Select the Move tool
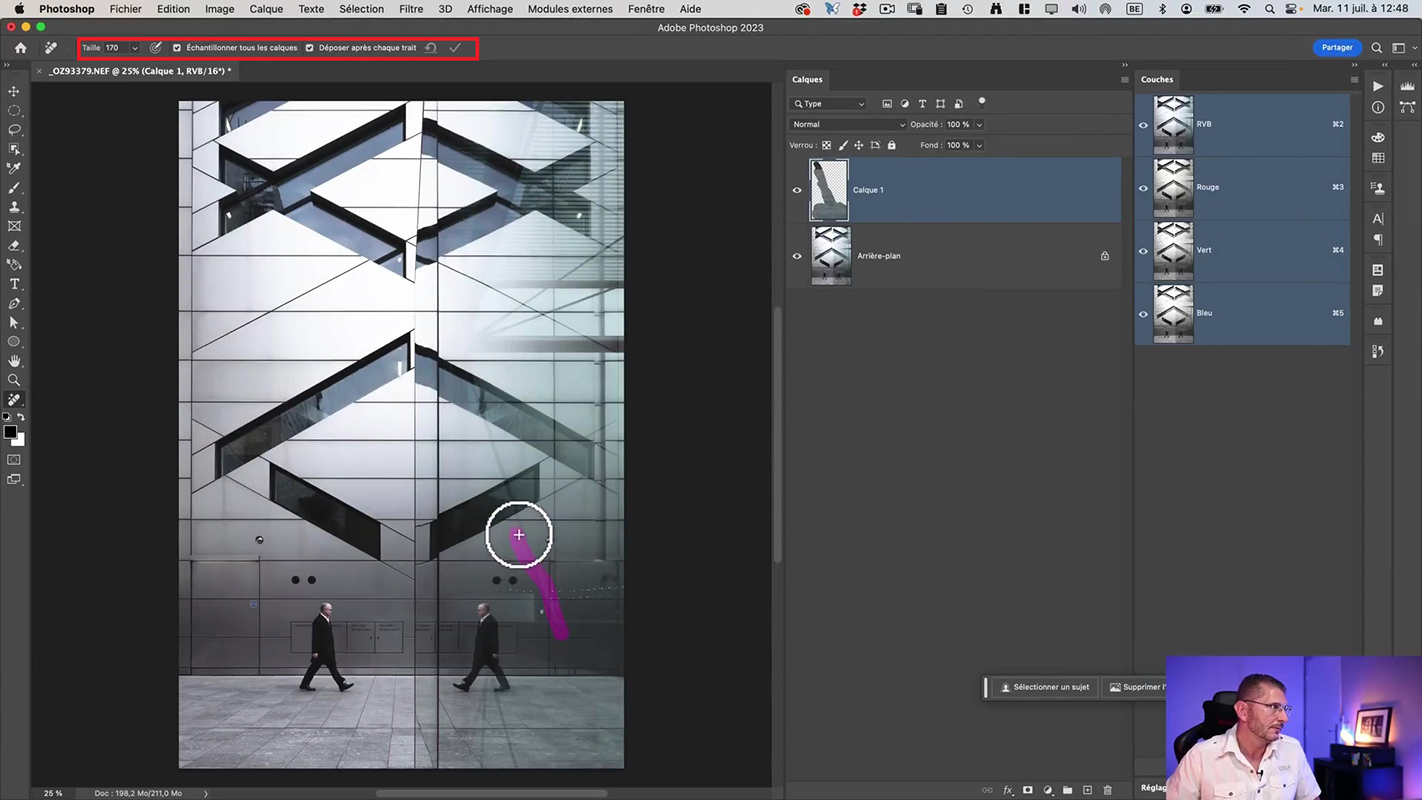This screenshot has width=1422, height=800. 14,91
